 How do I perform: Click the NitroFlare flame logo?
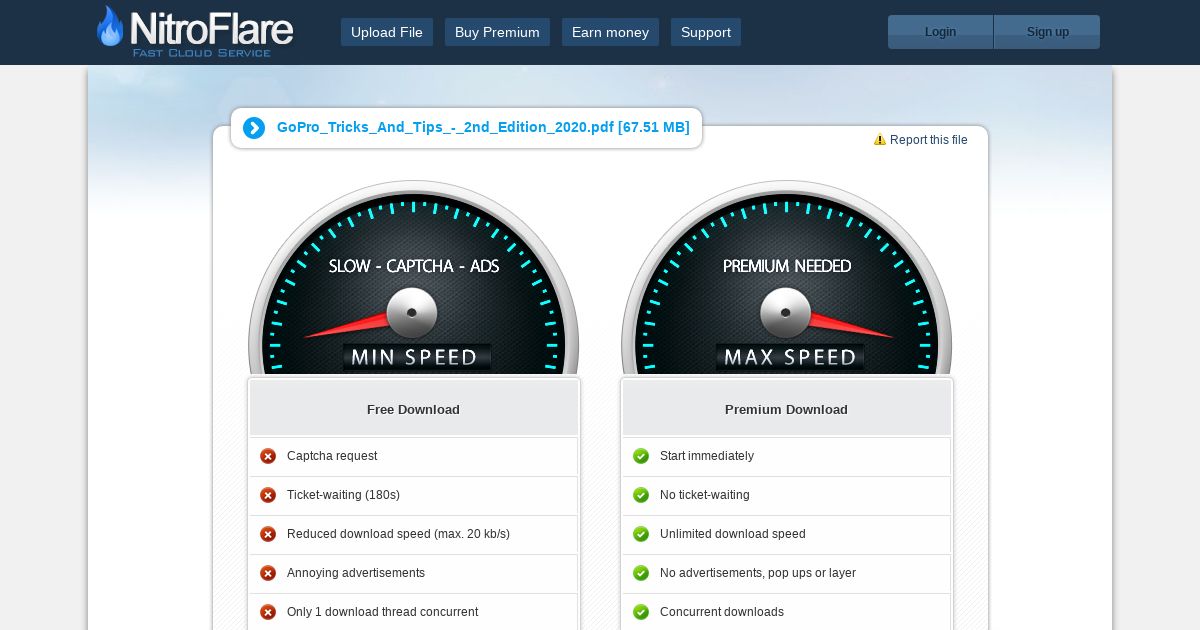pyautogui.click(x=195, y=31)
